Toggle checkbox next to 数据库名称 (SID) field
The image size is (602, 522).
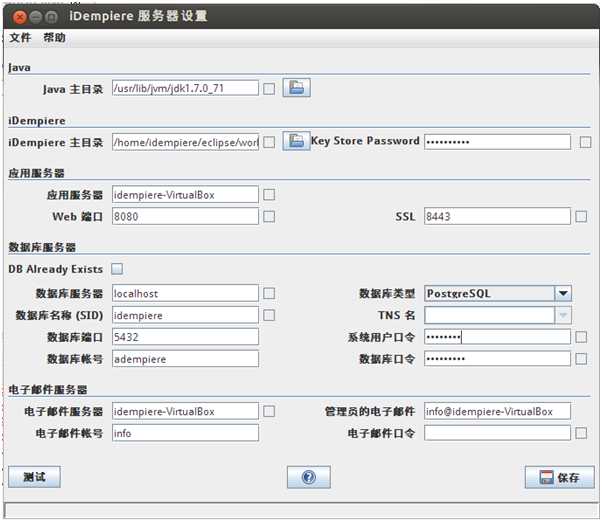(269, 316)
